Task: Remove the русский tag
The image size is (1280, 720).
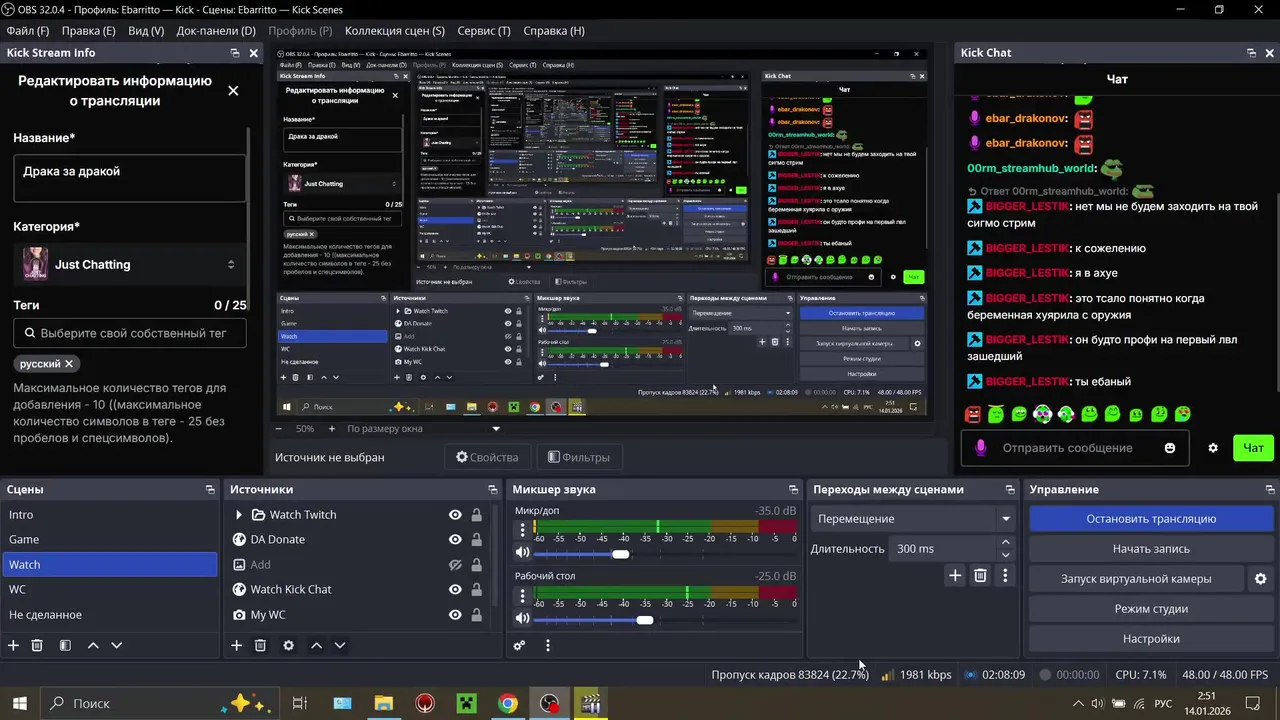Action: (x=69, y=364)
